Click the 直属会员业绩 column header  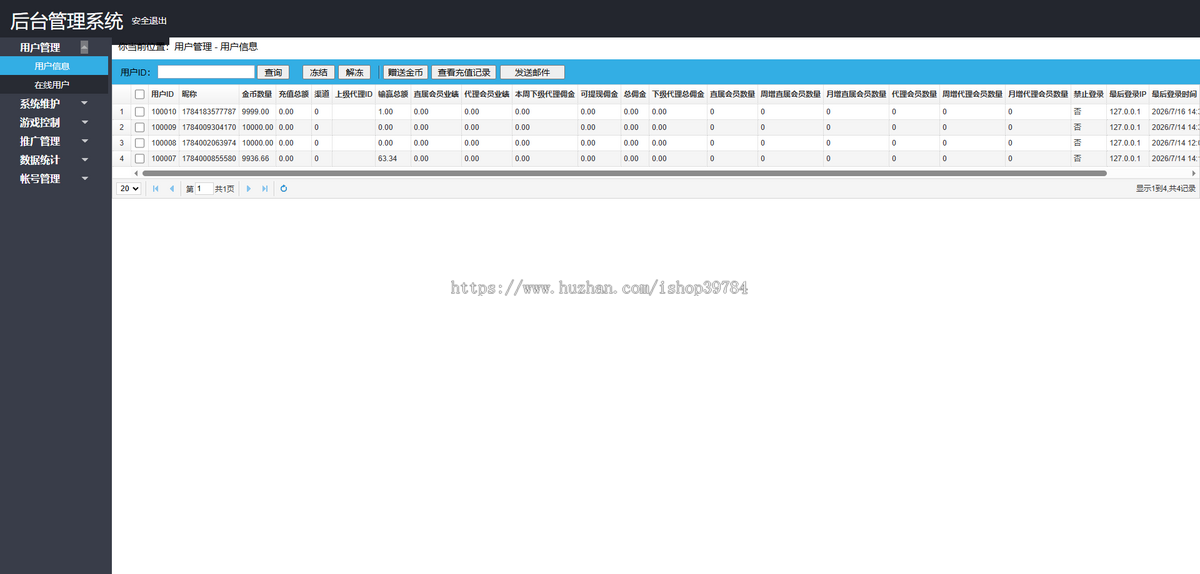tap(436, 94)
